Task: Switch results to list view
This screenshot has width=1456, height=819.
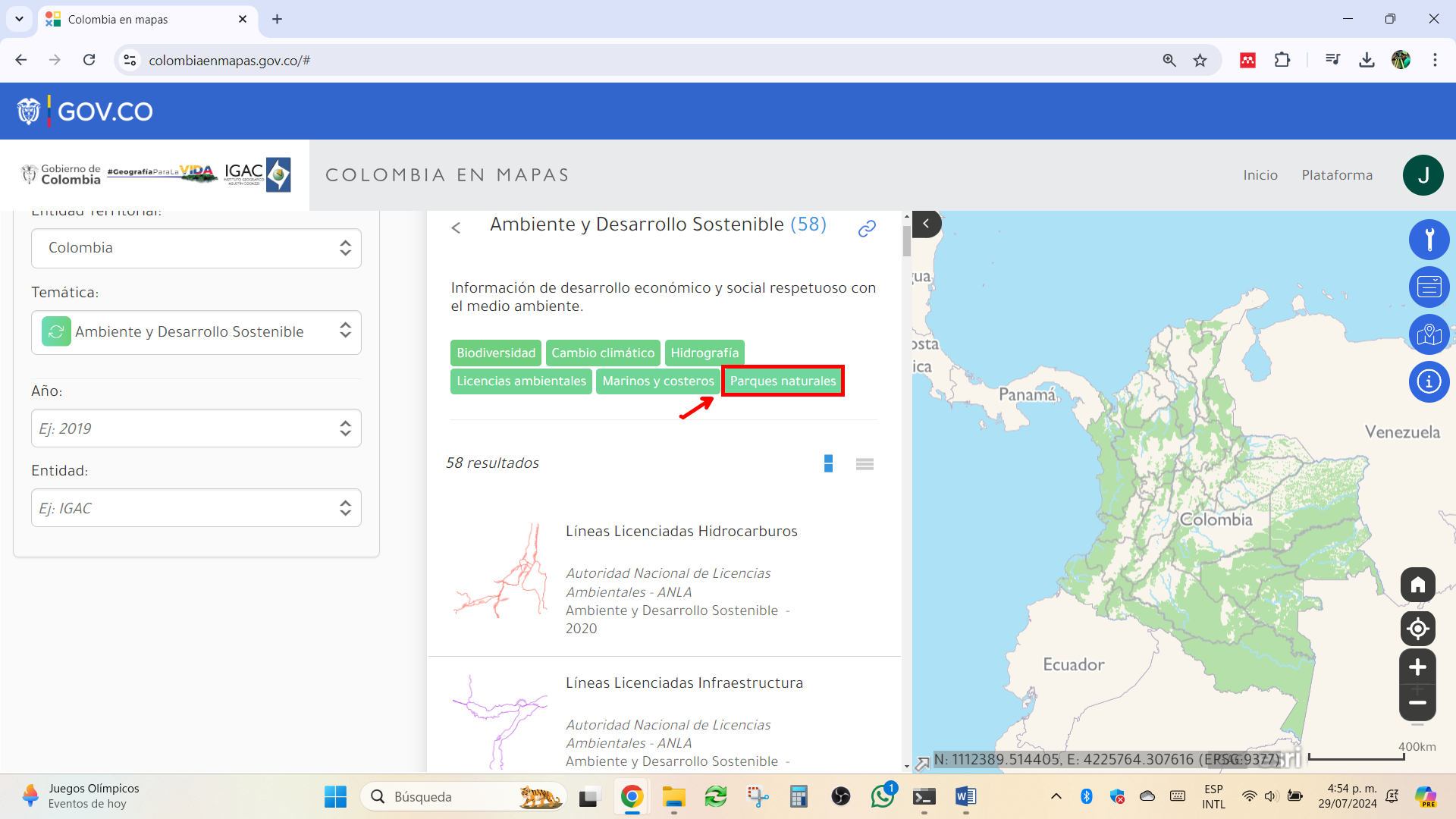Action: [864, 464]
